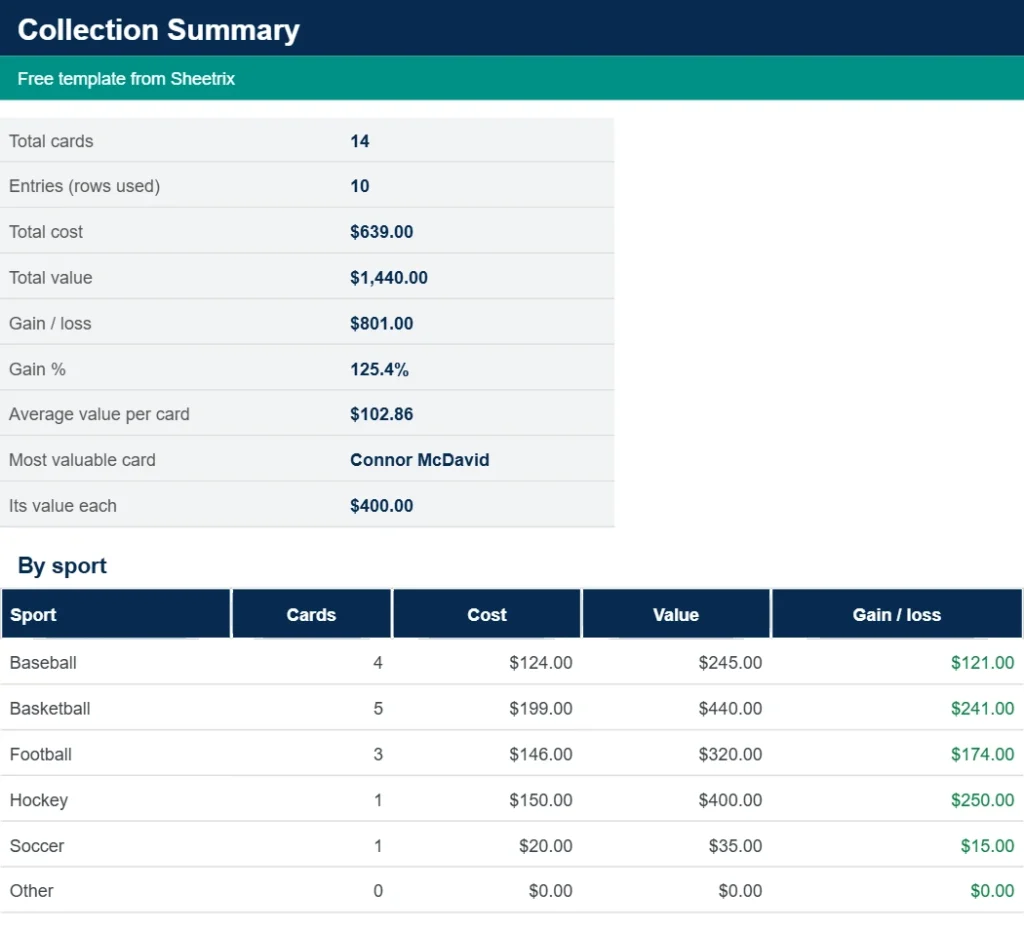Select the 'Free template from Sheetrix' text
The height and width of the screenshot is (931, 1024).
coord(126,79)
